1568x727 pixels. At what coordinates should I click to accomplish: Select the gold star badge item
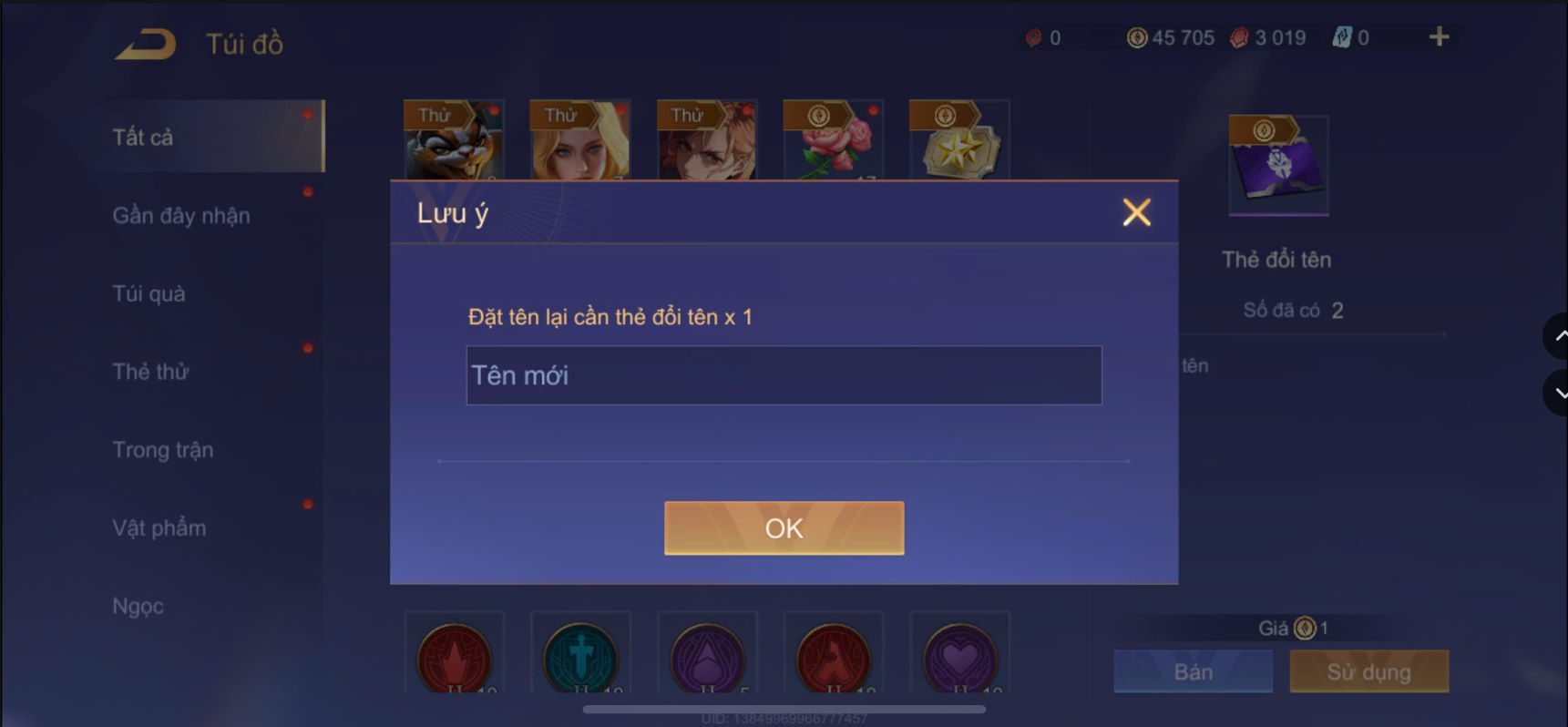coord(959,140)
